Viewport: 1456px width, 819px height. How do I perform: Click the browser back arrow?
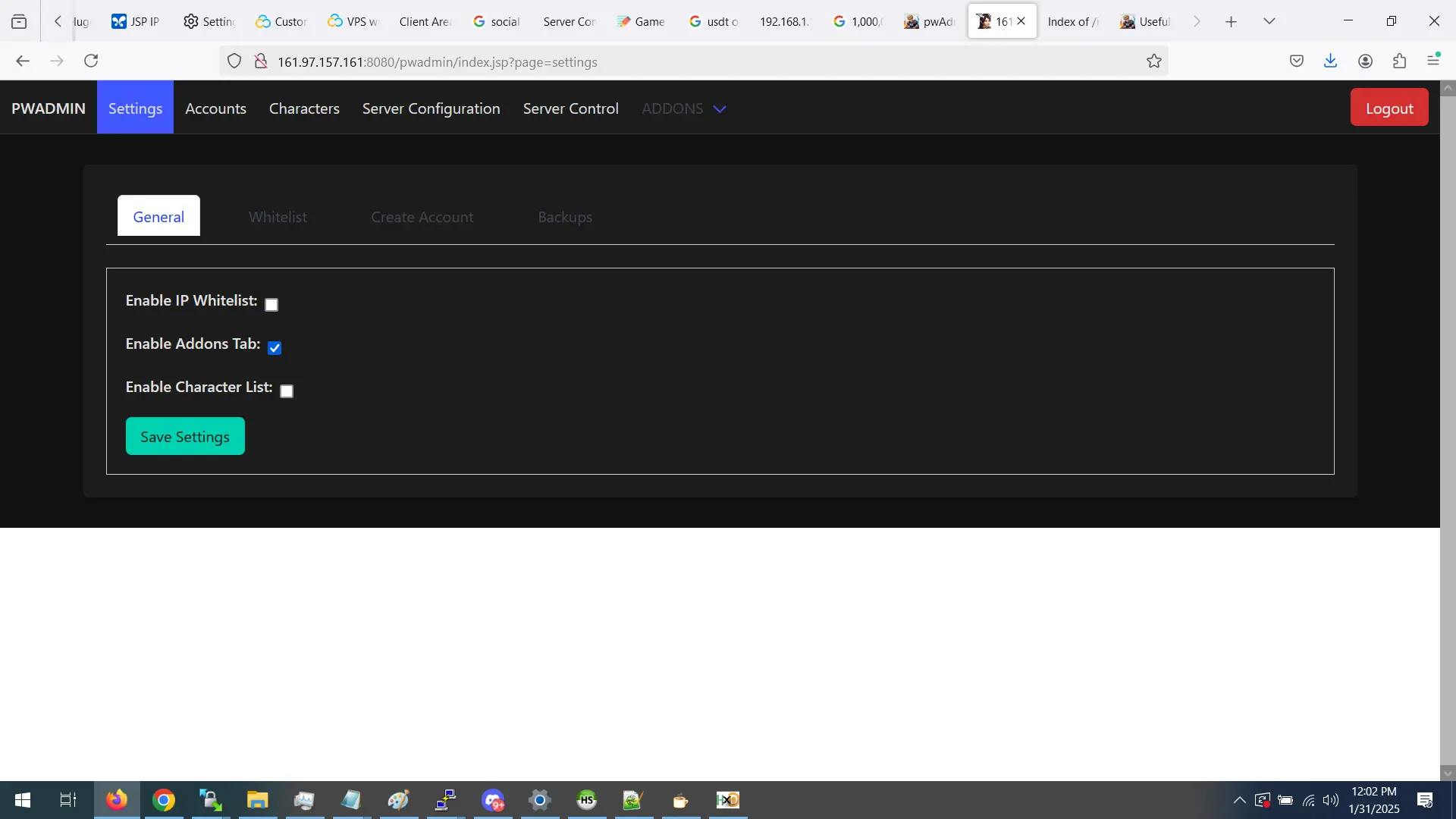(x=23, y=61)
